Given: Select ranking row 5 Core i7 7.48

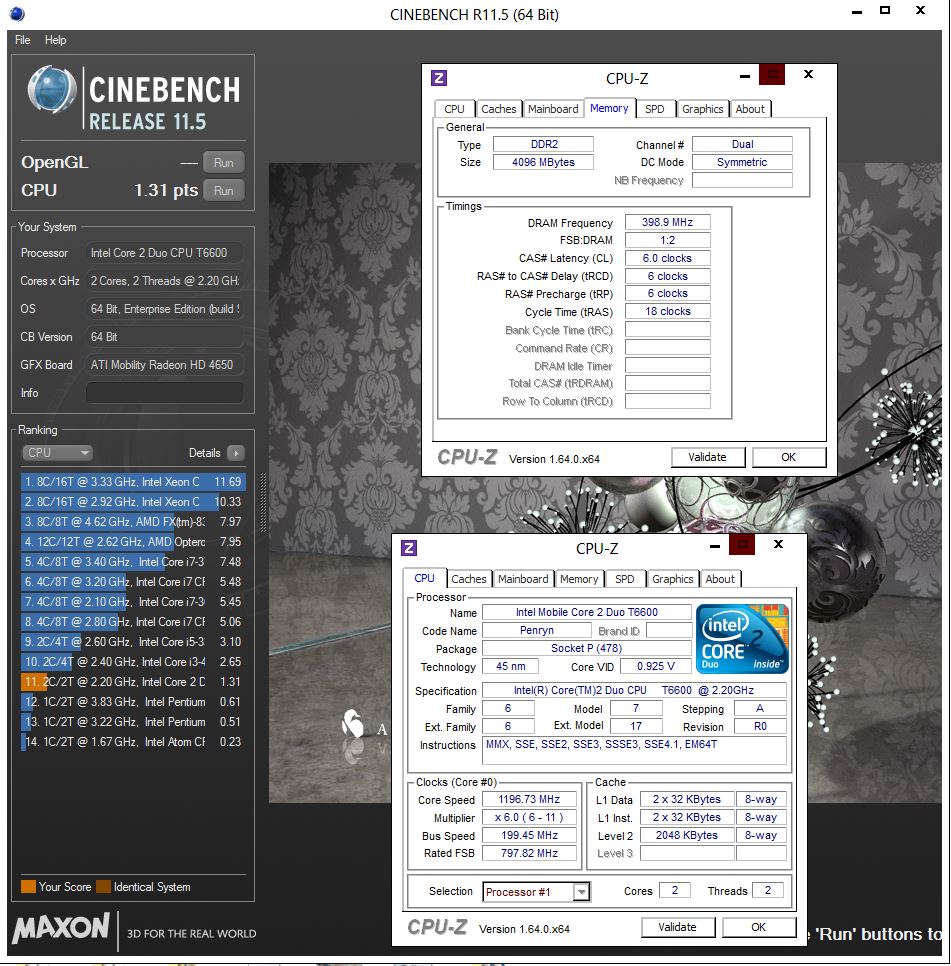Looking at the screenshot, I should tap(133, 562).
